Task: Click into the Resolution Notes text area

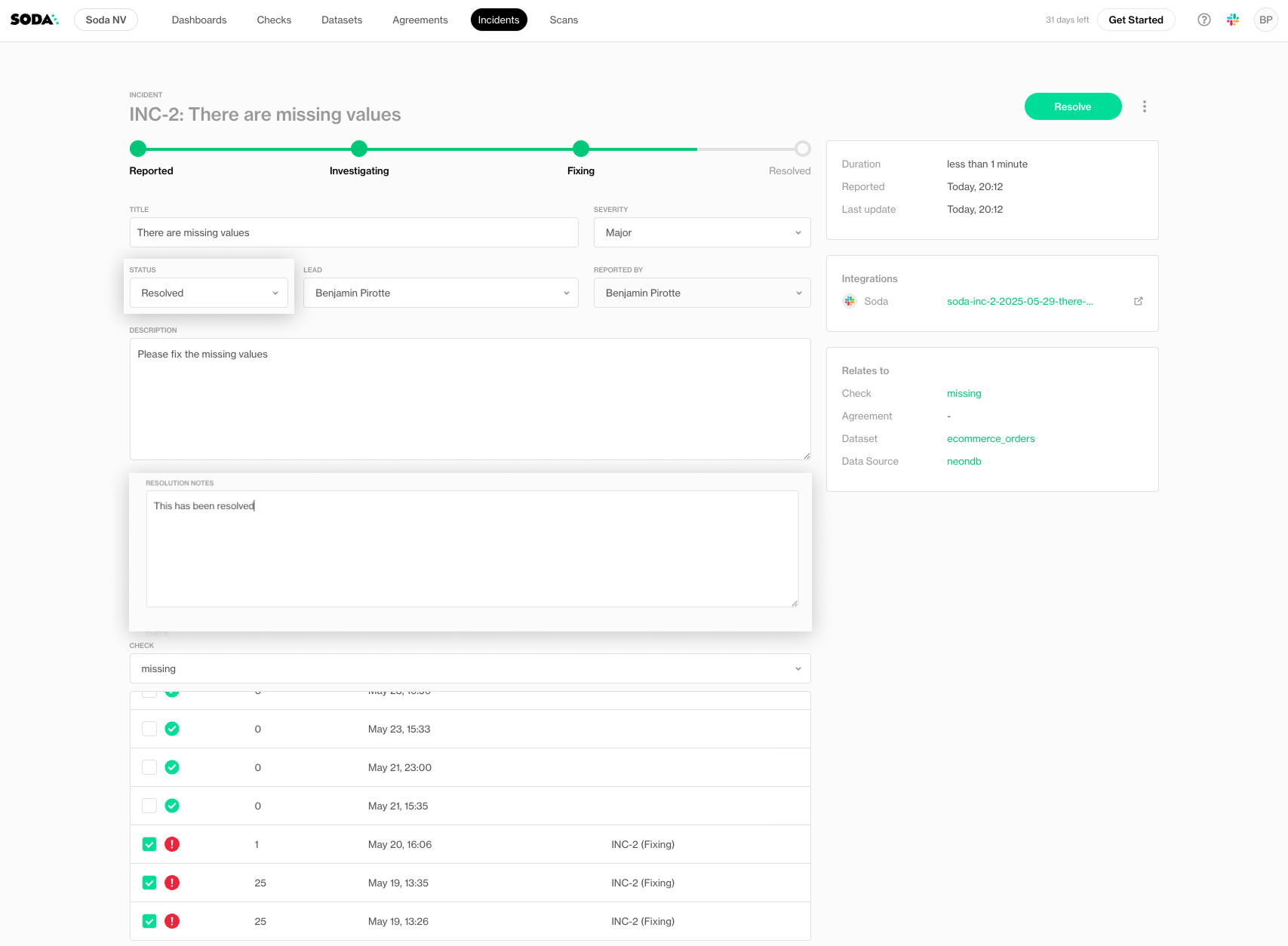Action: tap(472, 548)
